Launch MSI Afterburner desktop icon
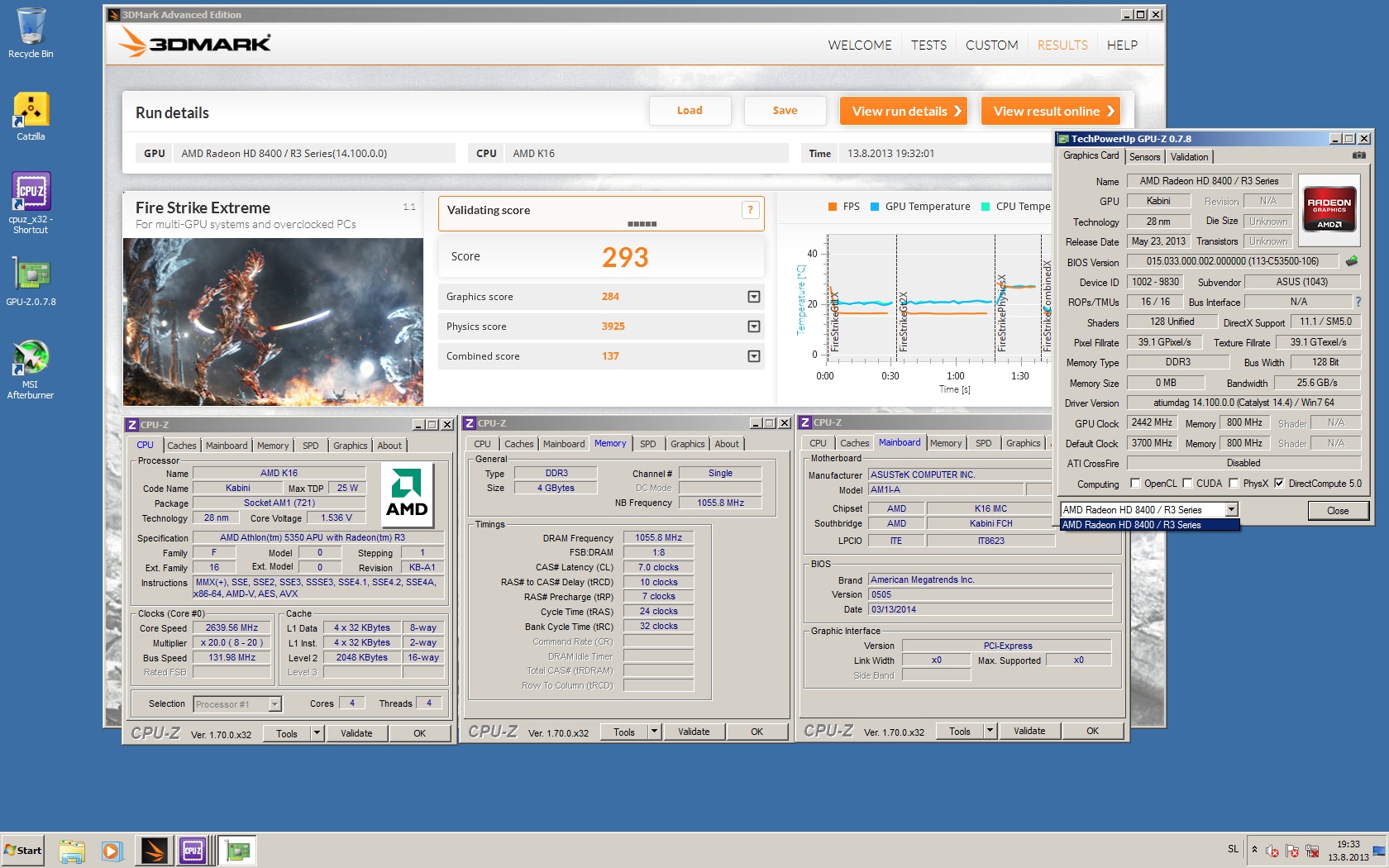The width and height of the screenshot is (1389, 868). (x=31, y=370)
